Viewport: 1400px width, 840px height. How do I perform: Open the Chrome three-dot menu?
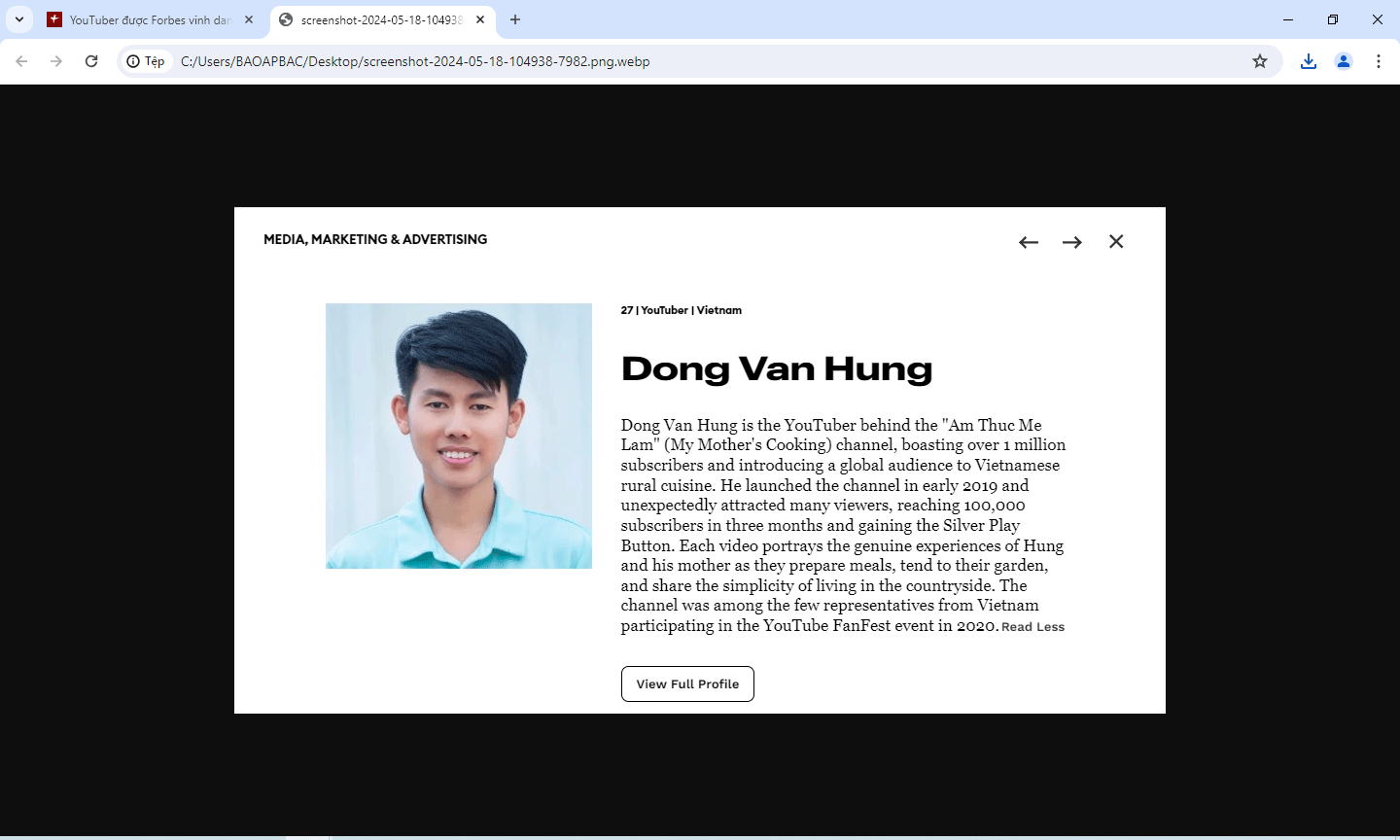click(x=1379, y=61)
